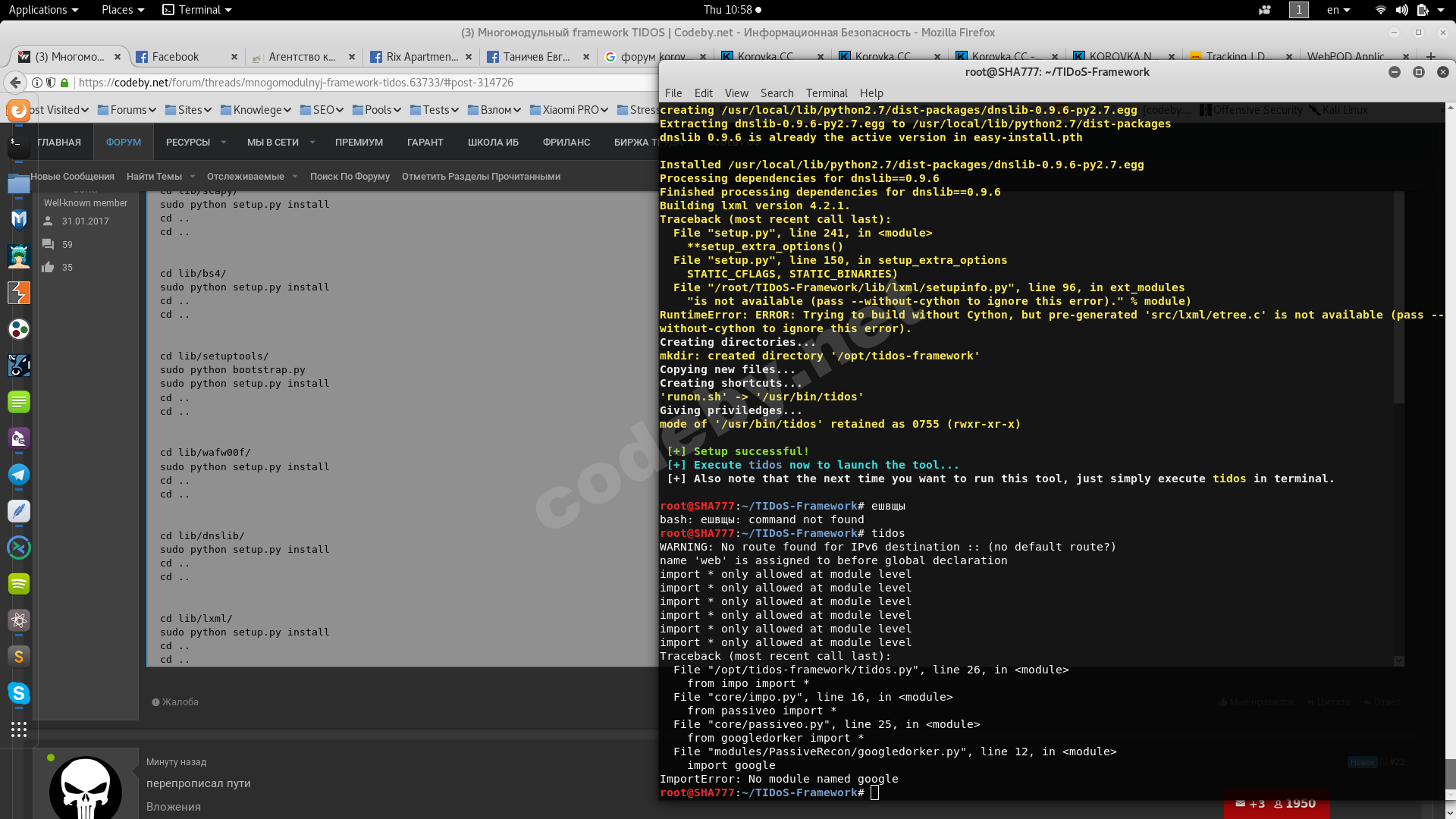This screenshot has width=1456, height=819.
Task: Expand the Forums bookmark folder
Action: [x=127, y=110]
